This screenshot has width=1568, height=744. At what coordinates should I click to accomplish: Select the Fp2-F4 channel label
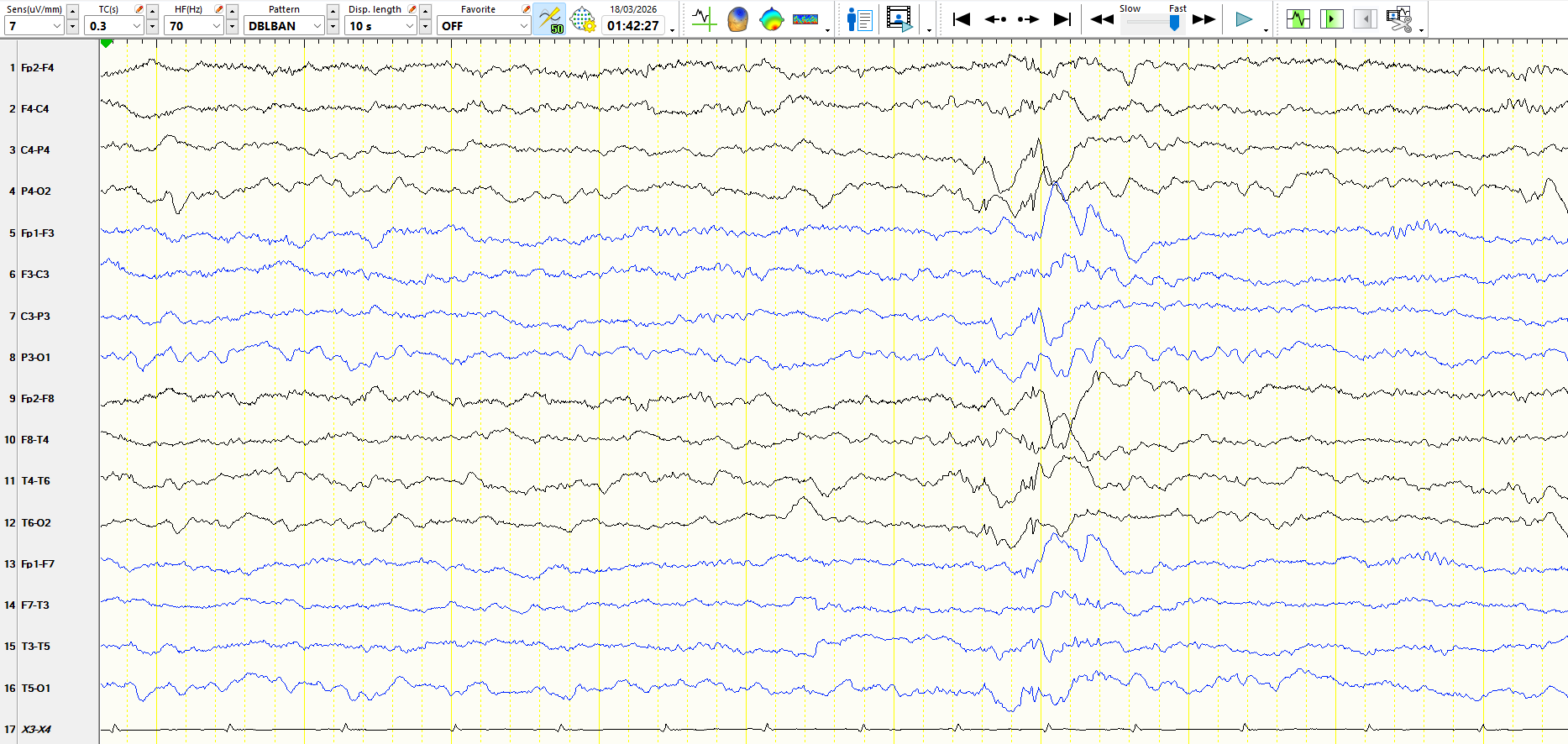(x=38, y=68)
